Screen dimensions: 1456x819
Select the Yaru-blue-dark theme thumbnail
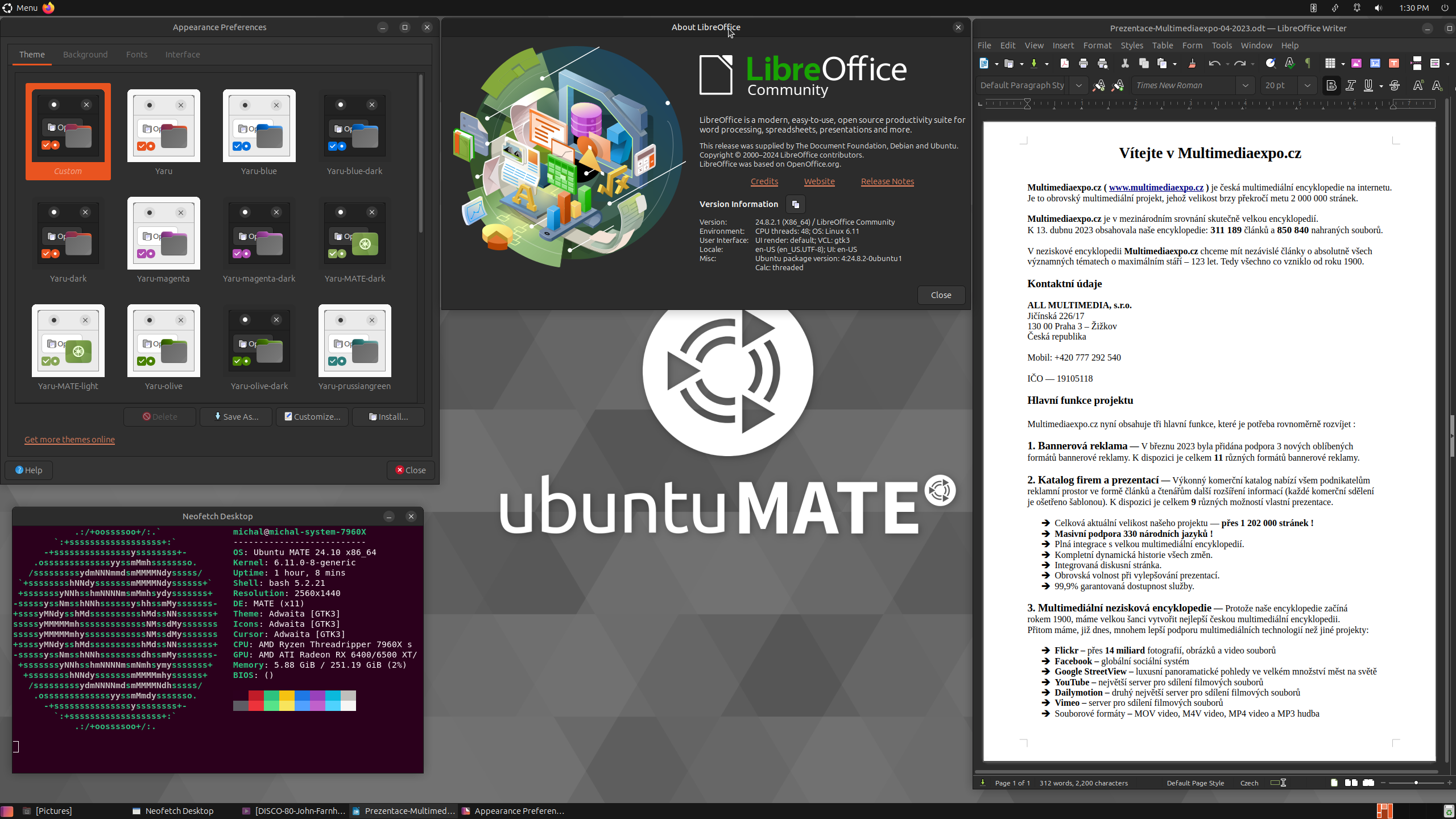click(354, 126)
